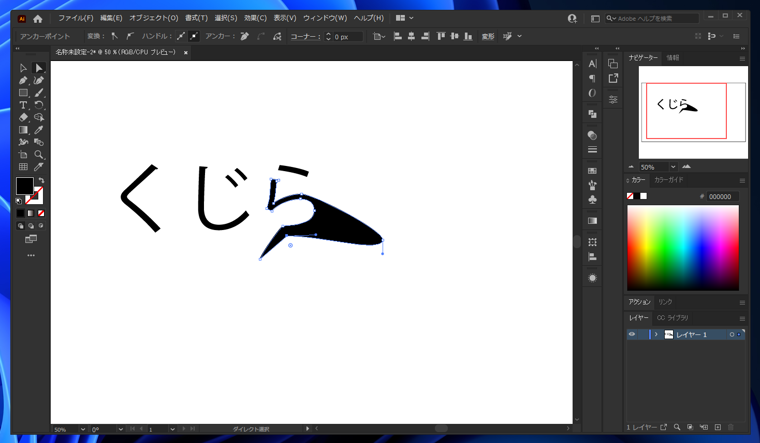
Task: Open the Character panel icon in dock
Action: point(592,63)
